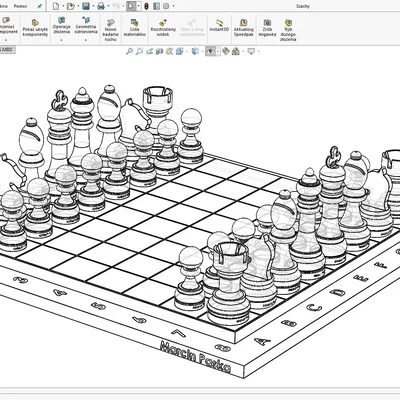Viewport: 400px width, 400px height.
Task: Open file properties icon beside traffic light
Action: 156,6
